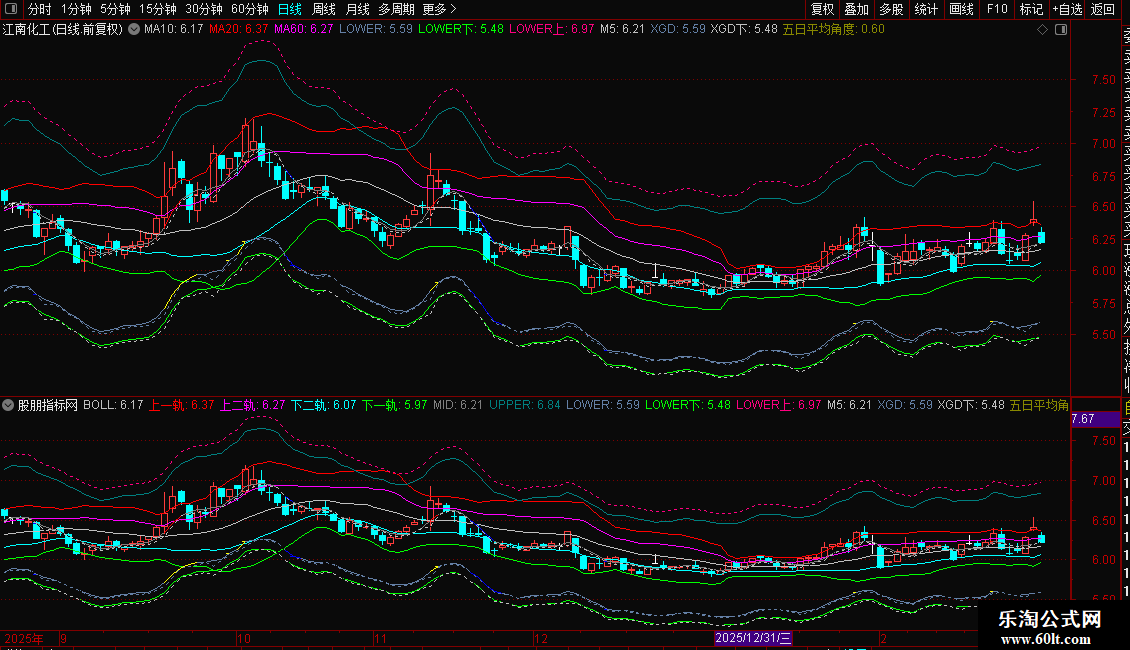Click the diamond marker icon in main chart header
The image size is (1130, 650).
point(1042,30)
